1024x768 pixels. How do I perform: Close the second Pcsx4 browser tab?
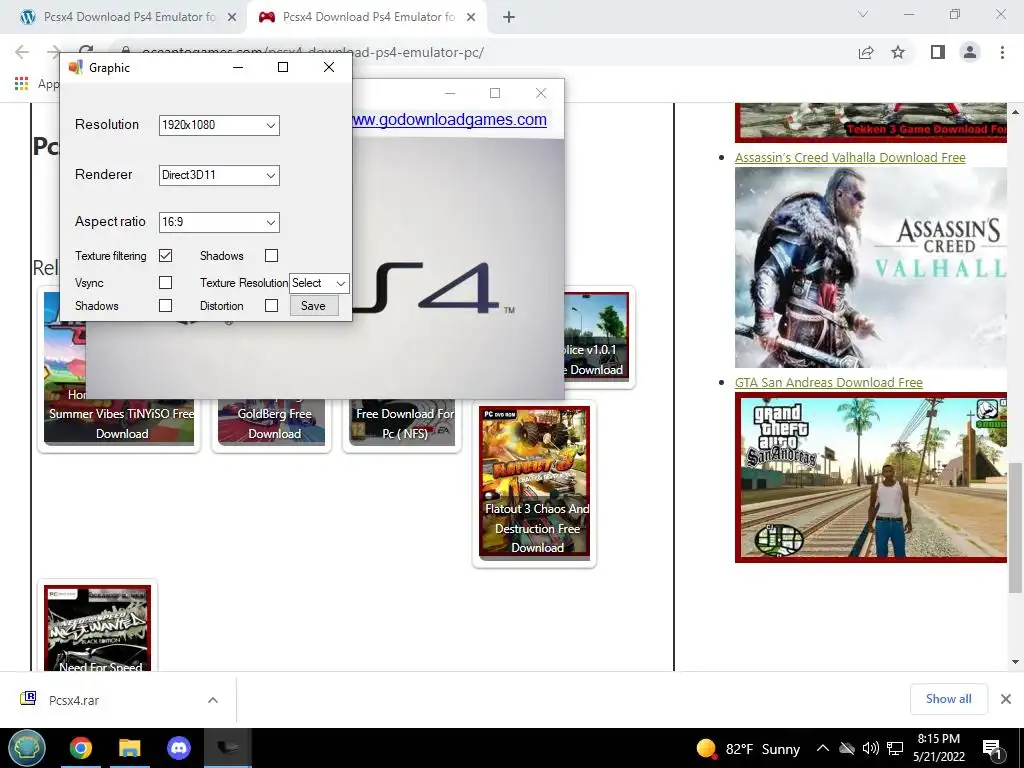(471, 18)
